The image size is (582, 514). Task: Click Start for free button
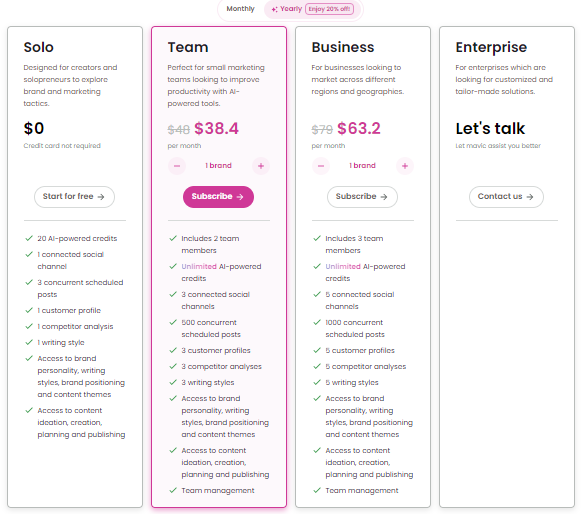(x=74, y=197)
